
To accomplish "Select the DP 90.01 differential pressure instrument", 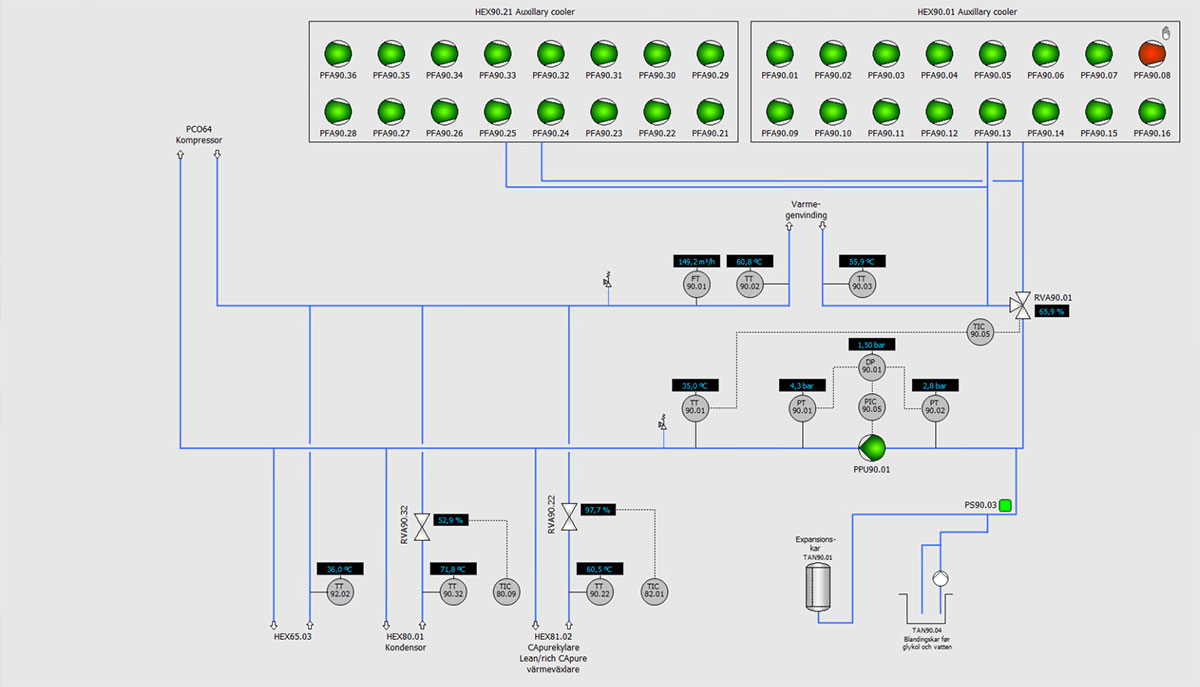I will tap(870, 366).
